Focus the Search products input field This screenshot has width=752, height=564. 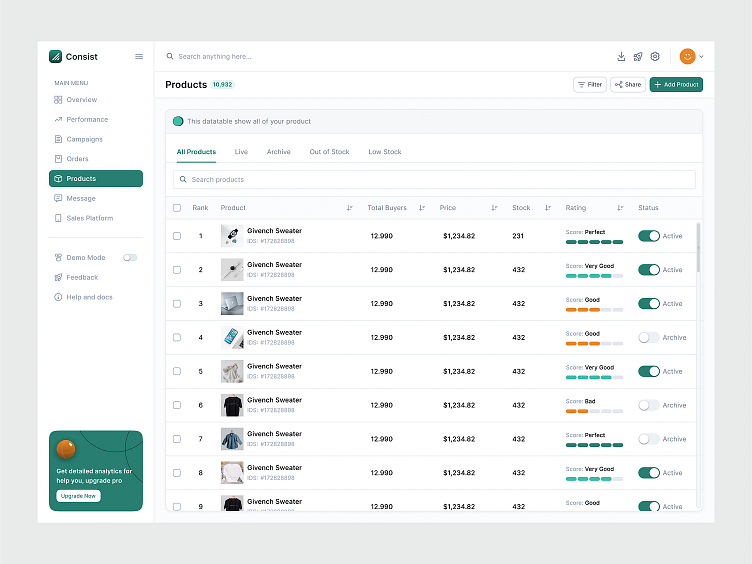434,180
